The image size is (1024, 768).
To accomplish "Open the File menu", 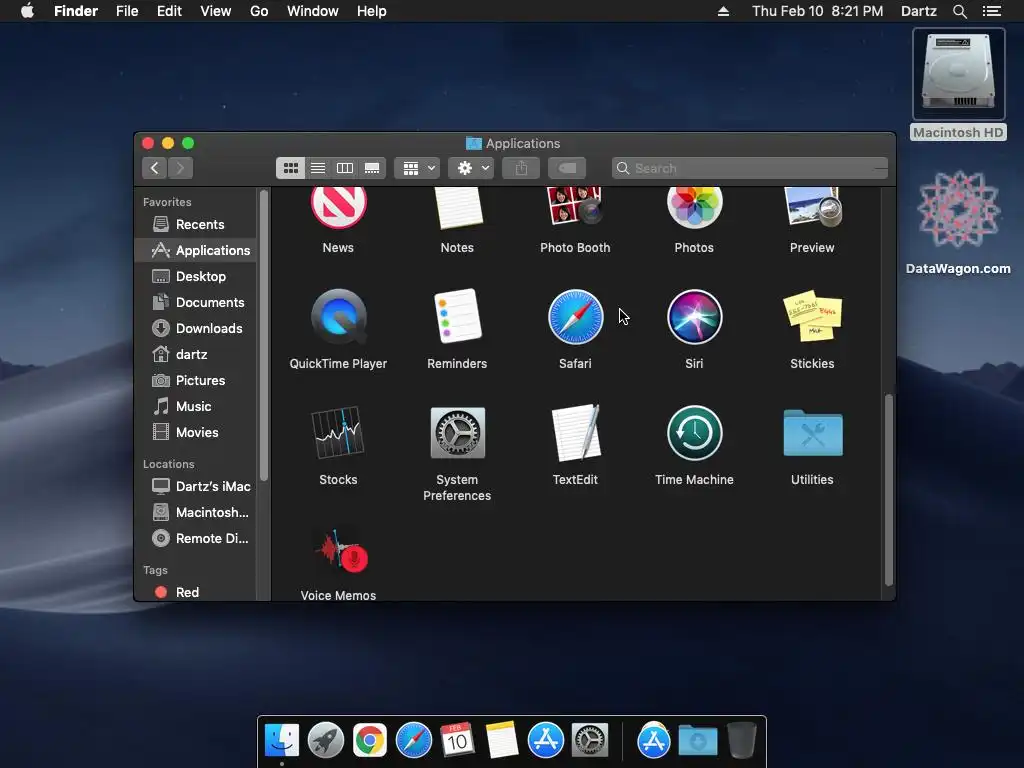I will pos(127,11).
